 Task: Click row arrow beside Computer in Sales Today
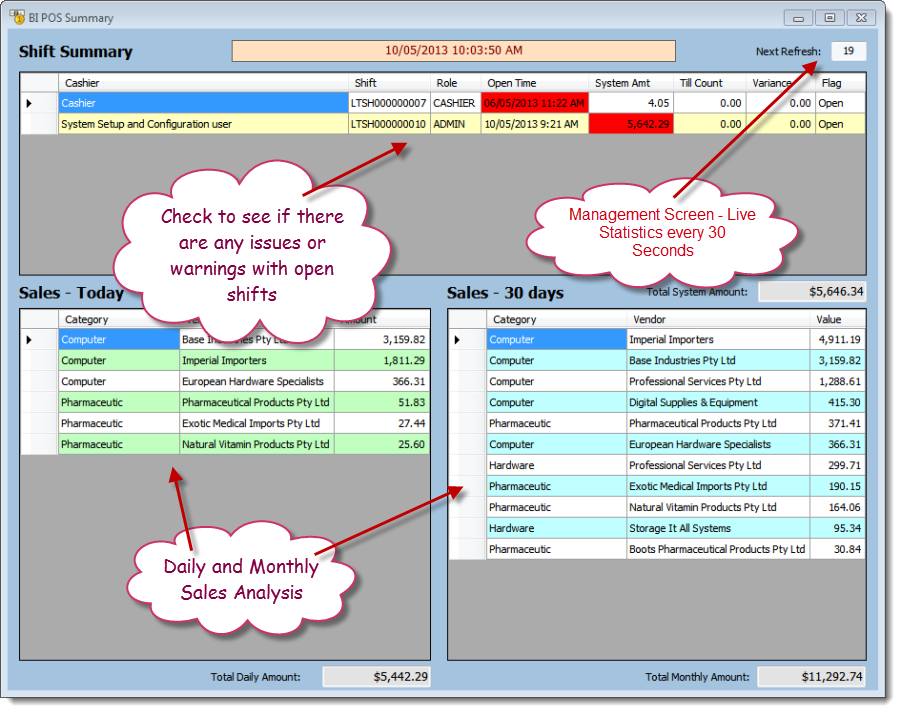(29, 340)
